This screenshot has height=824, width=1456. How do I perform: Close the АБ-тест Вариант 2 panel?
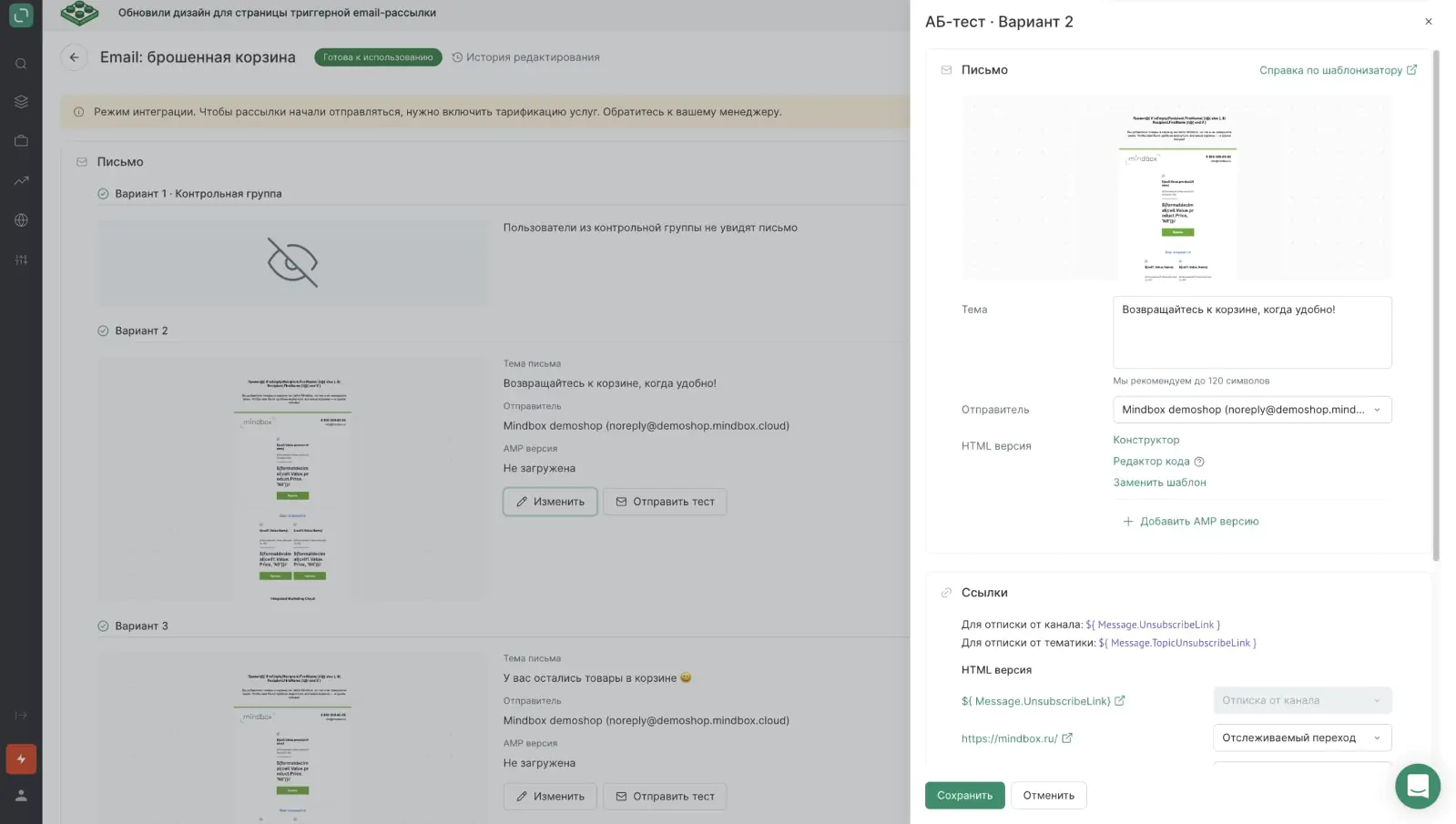(1428, 22)
